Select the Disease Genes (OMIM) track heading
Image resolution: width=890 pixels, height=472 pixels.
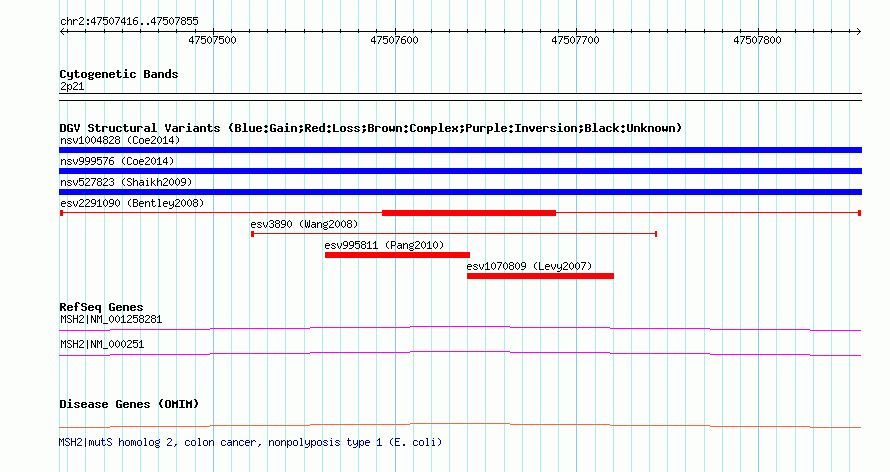129,404
